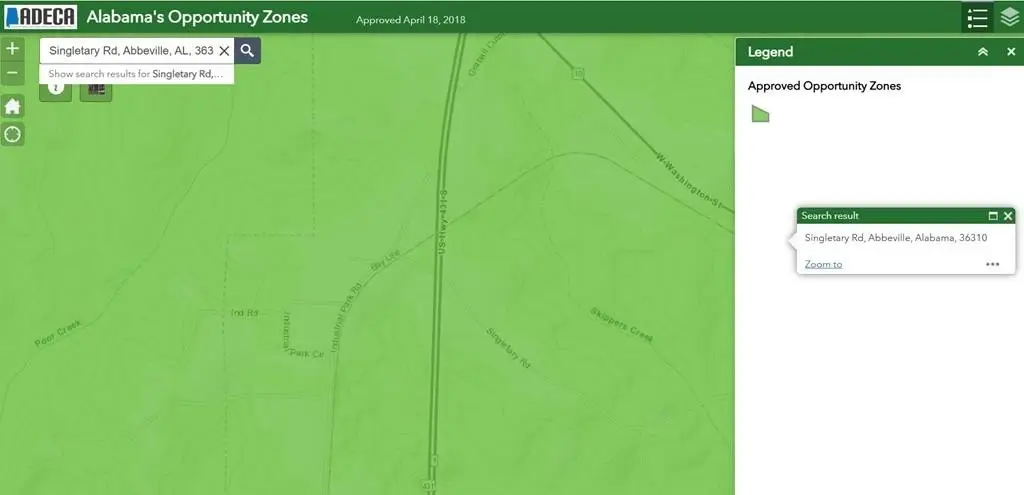Zoom out with the minus button
The width and height of the screenshot is (1024, 495).
click(x=12, y=73)
